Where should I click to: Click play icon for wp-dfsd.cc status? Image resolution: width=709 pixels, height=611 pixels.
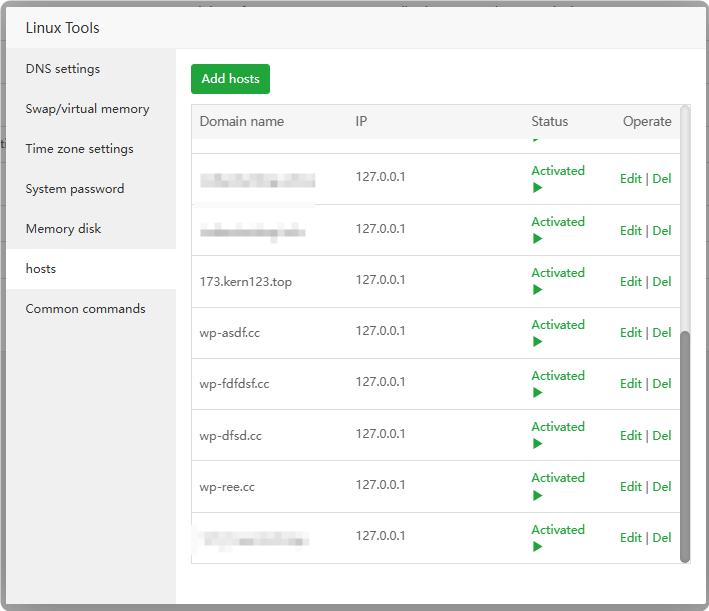538,444
